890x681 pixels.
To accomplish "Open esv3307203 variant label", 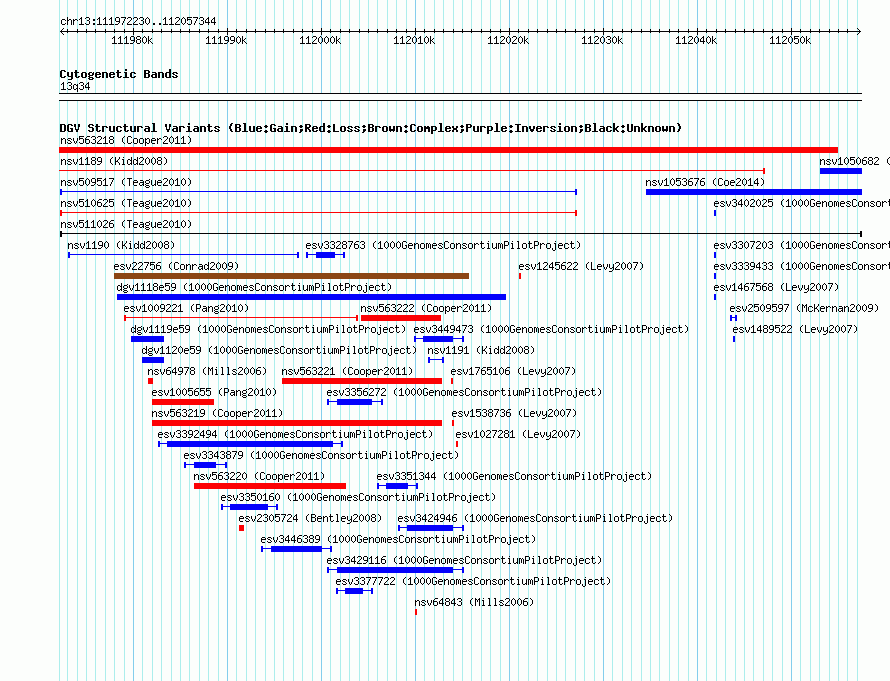I will pos(801,245).
